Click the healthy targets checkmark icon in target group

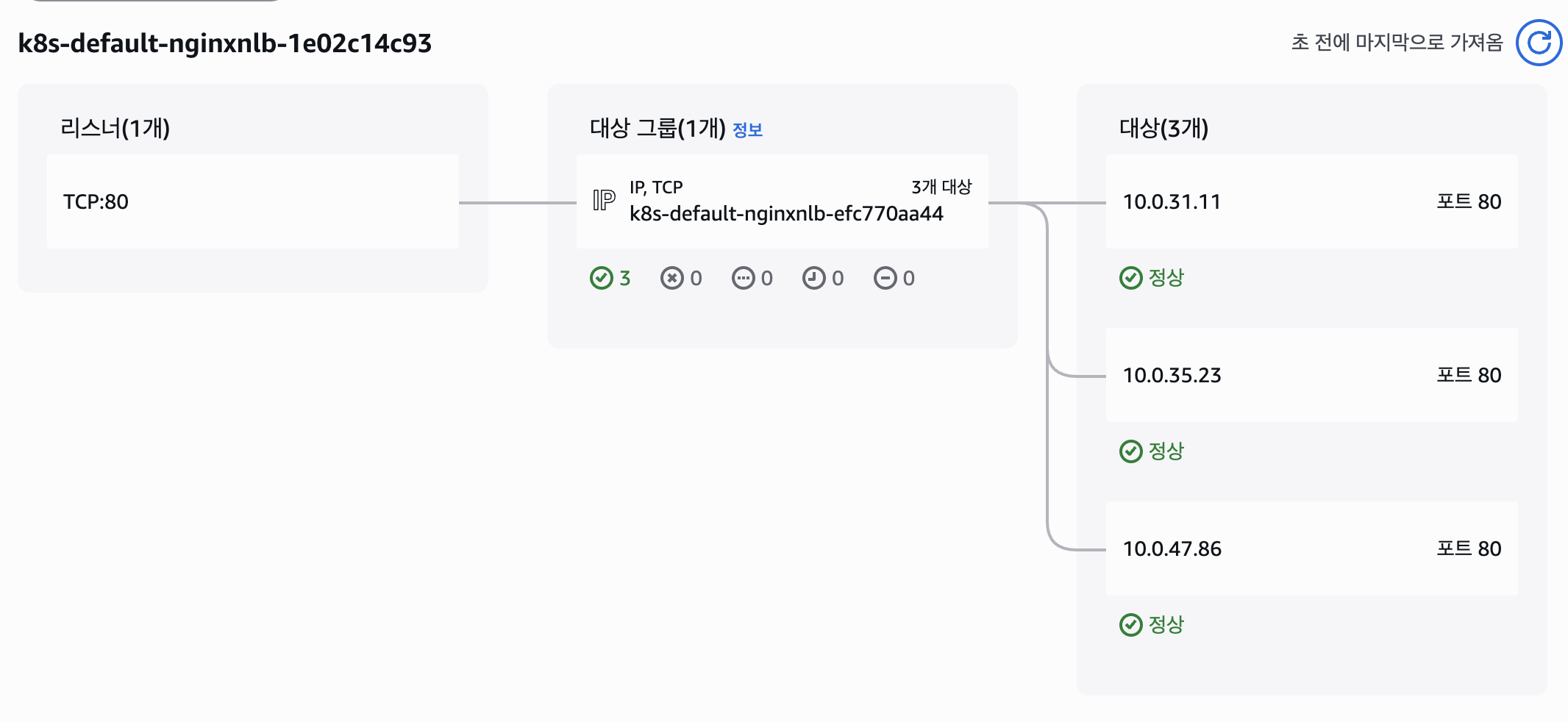(x=602, y=278)
